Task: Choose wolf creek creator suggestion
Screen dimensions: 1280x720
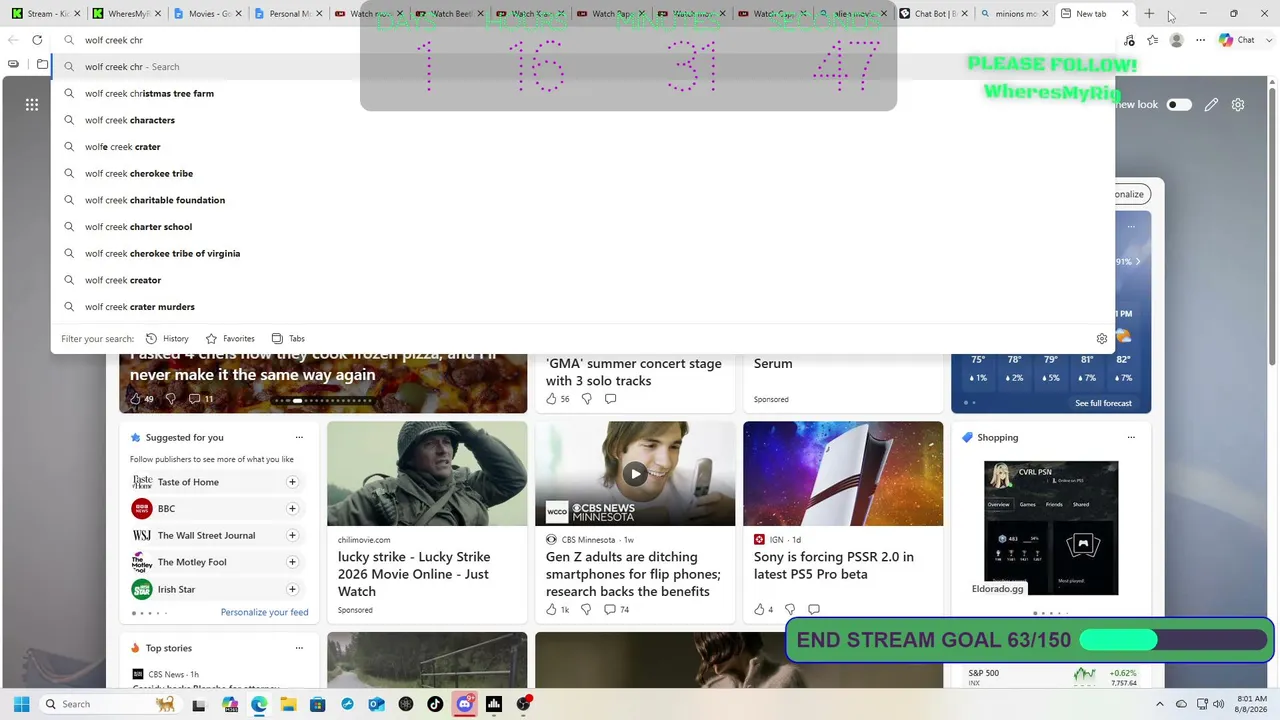Action: click(x=583, y=280)
